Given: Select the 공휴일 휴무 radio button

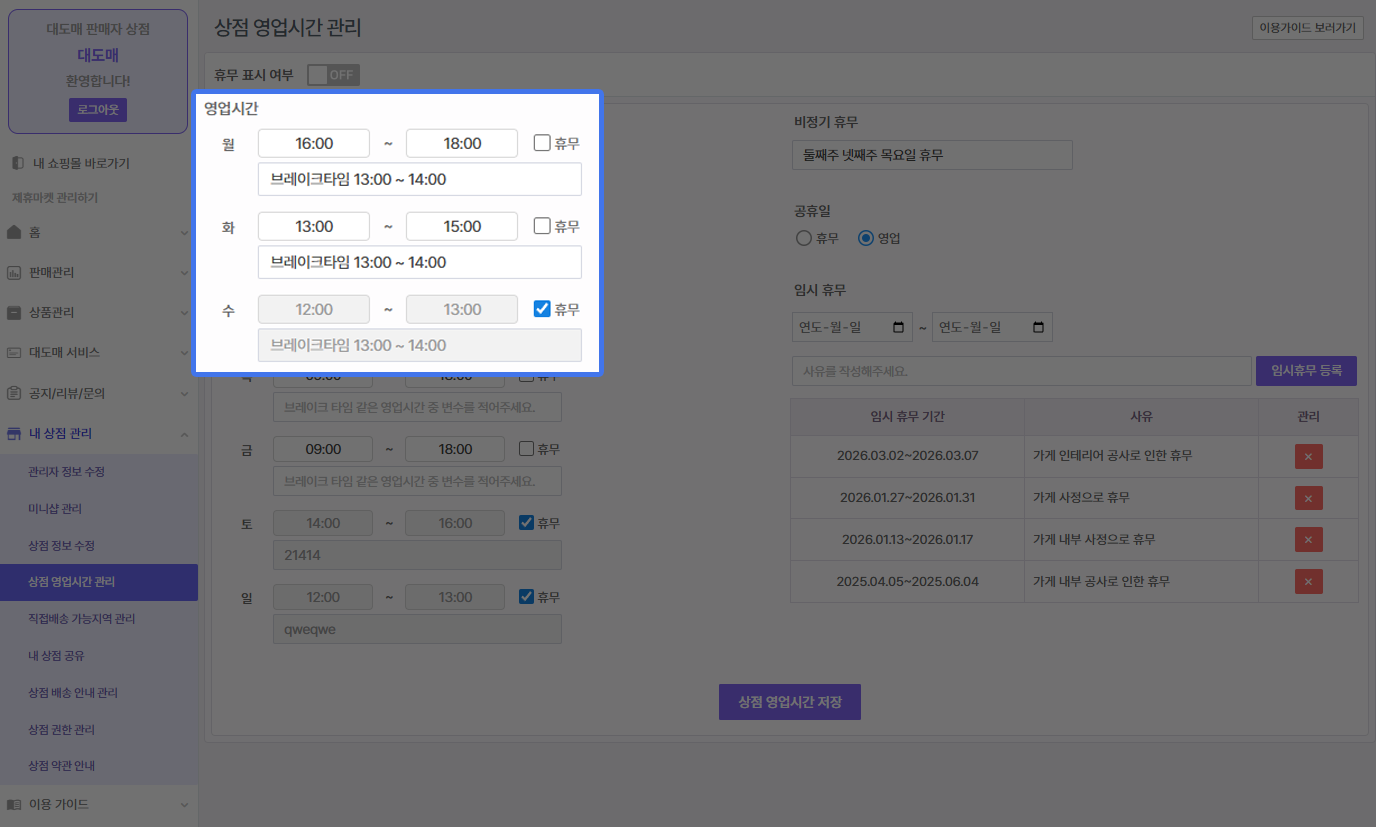Looking at the screenshot, I should pyautogui.click(x=803, y=238).
